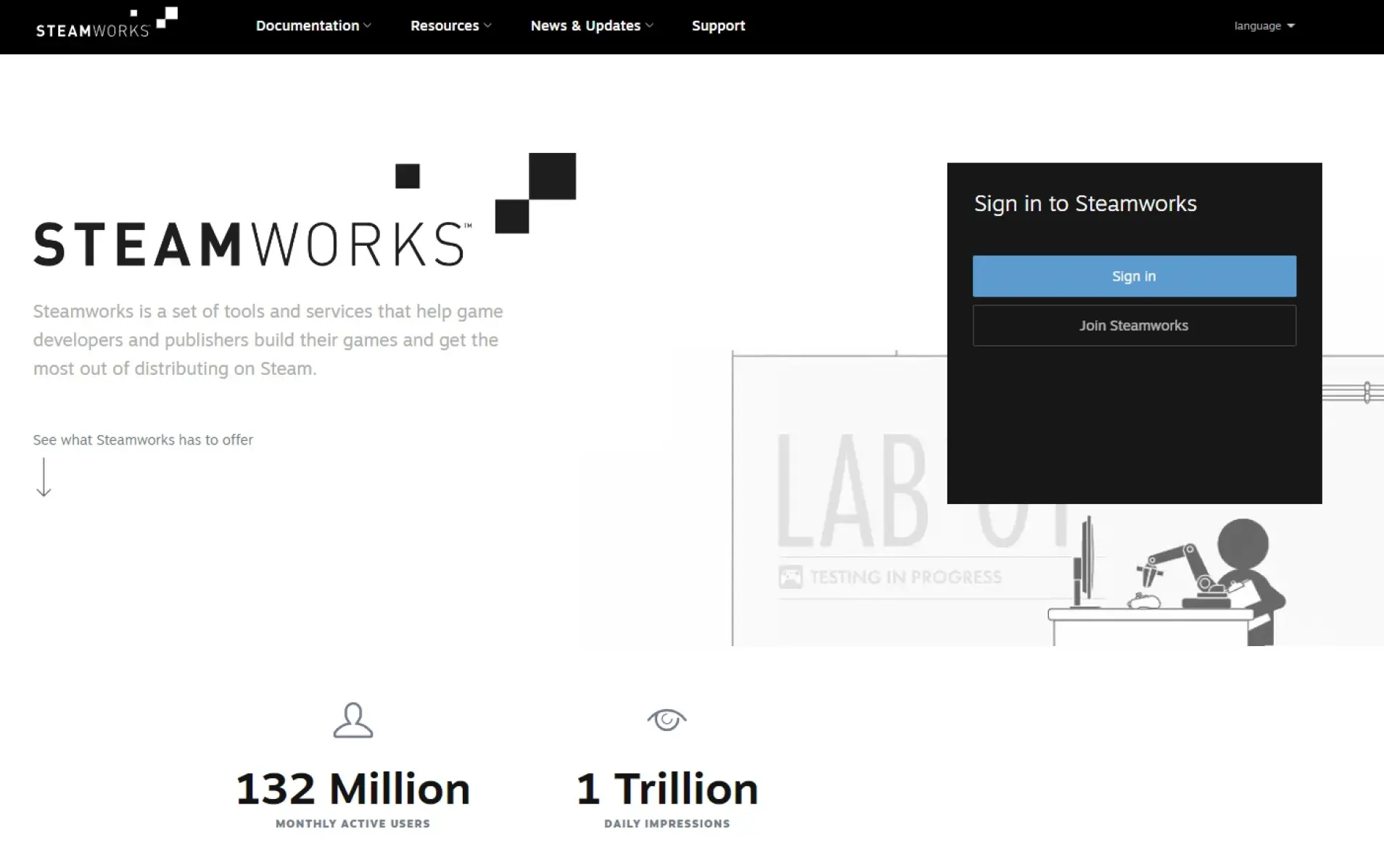Expand the Resources dropdown menu
This screenshot has height=868, width=1384.
tap(450, 26)
